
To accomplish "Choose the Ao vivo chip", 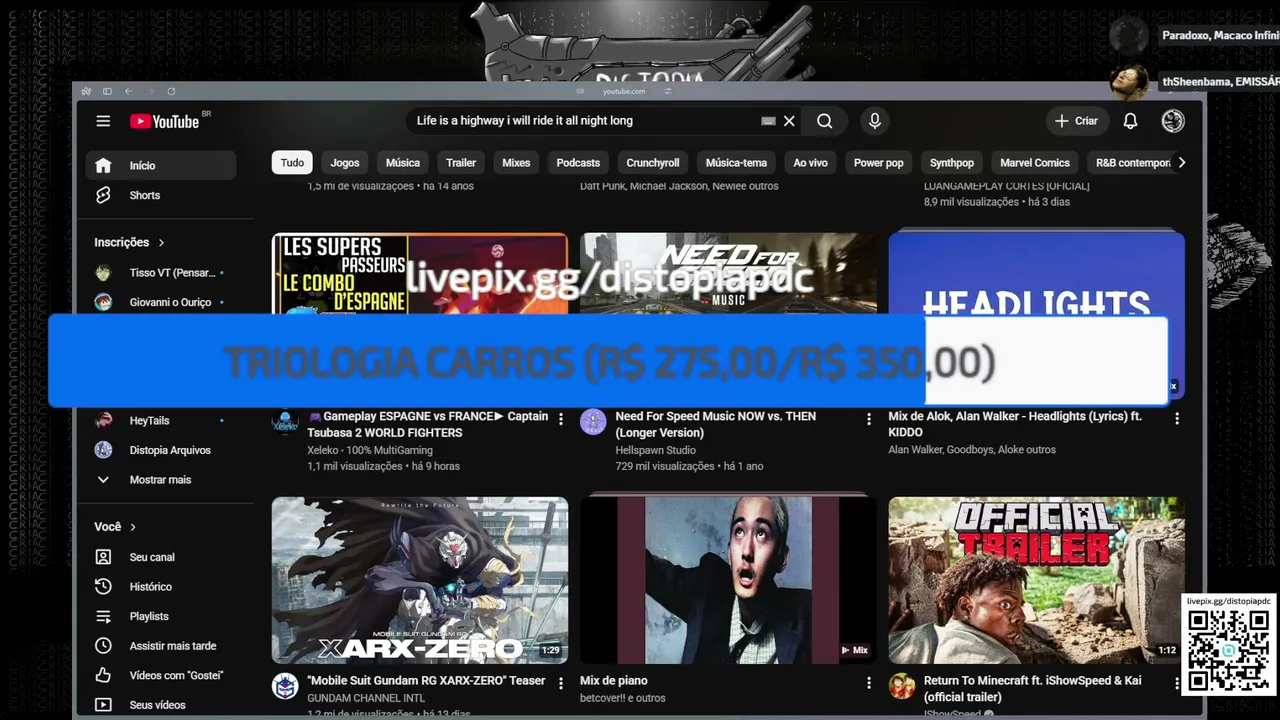I will tap(811, 163).
